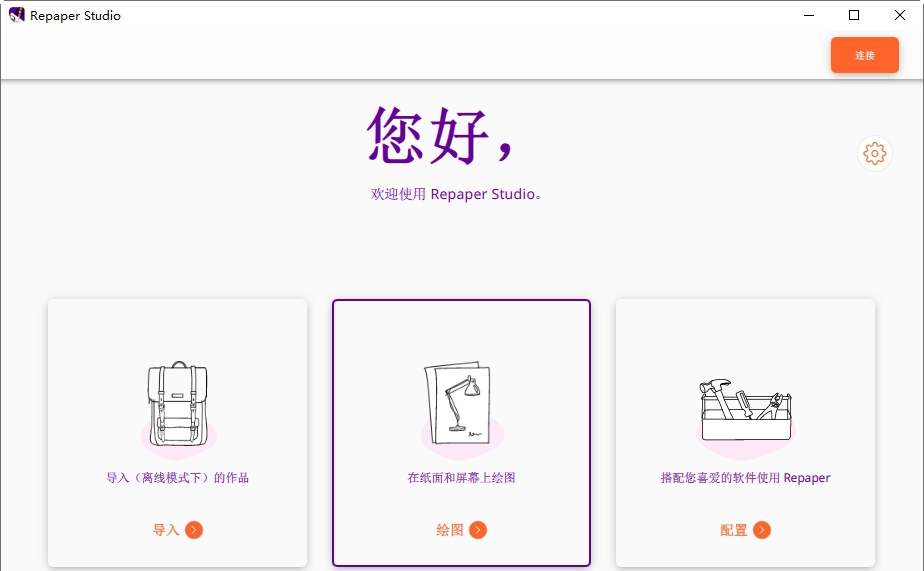Click the 绘图 draw link text
The width and height of the screenshot is (924, 571).
point(450,530)
